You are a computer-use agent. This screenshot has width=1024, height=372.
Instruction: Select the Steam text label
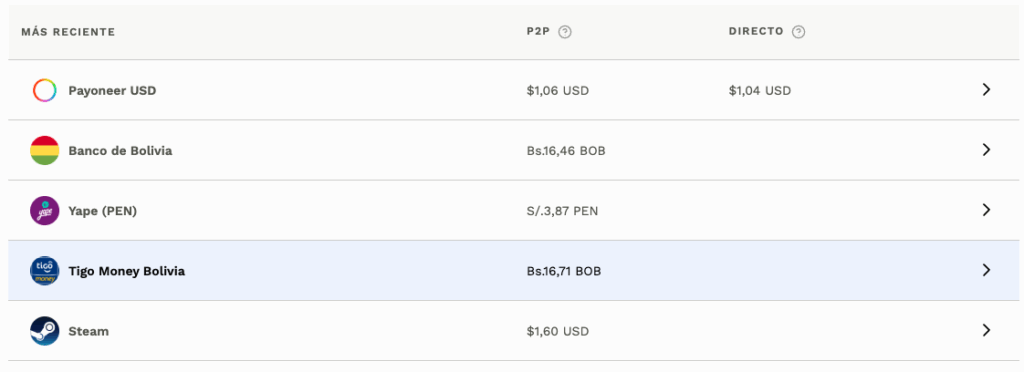click(88, 332)
